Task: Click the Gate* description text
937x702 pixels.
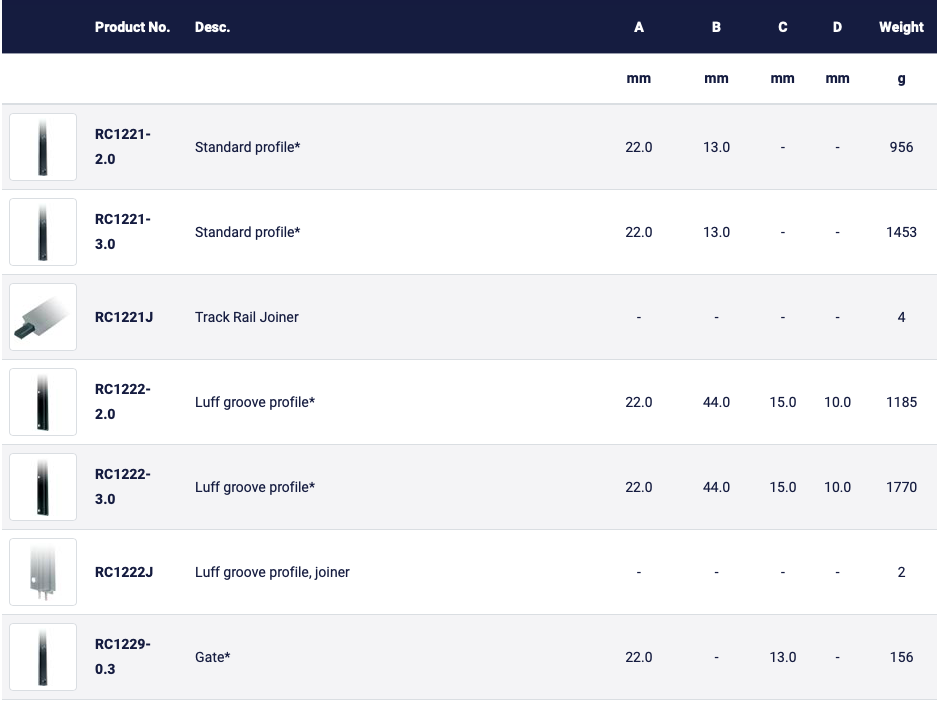Action: [212, 657]
